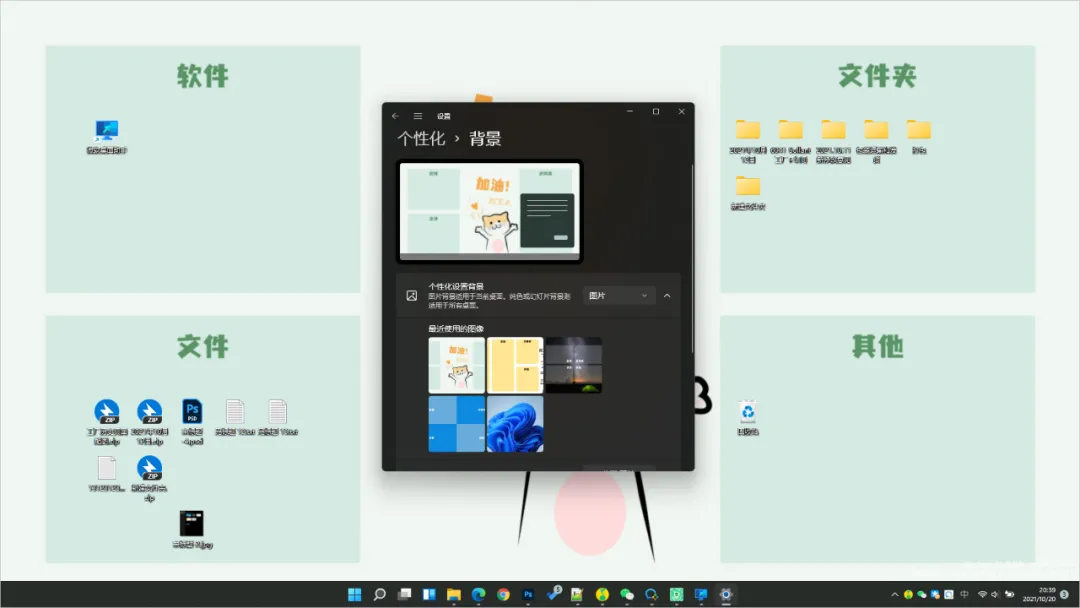
Task: Launch Google Chrome from the taskbar
Action: 502,594
